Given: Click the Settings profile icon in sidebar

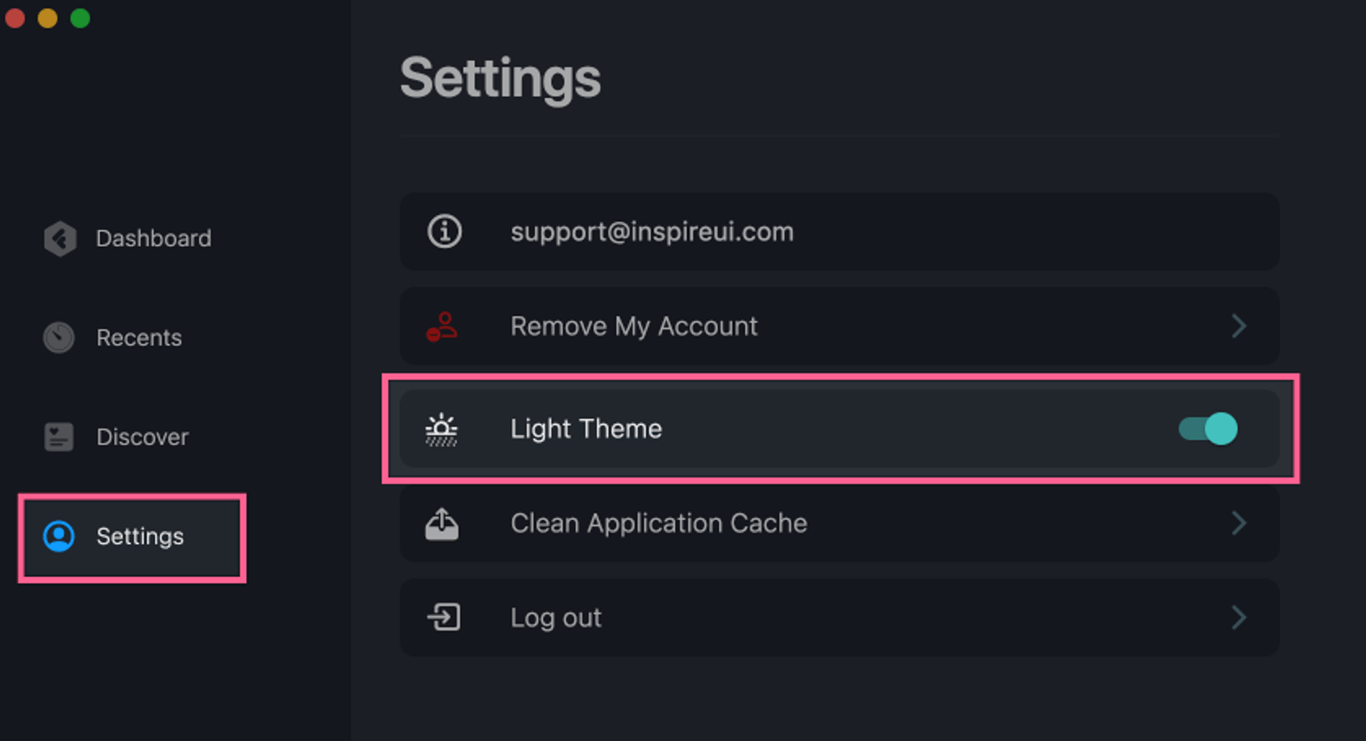Looking at the screenshot, I should click(59, 536).
